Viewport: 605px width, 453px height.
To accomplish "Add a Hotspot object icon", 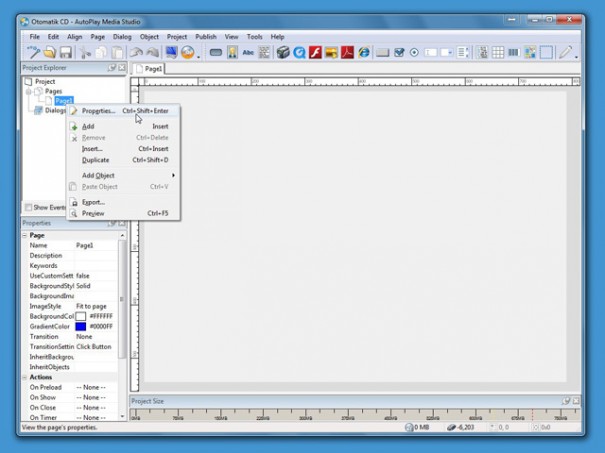I will coord(546,52).
